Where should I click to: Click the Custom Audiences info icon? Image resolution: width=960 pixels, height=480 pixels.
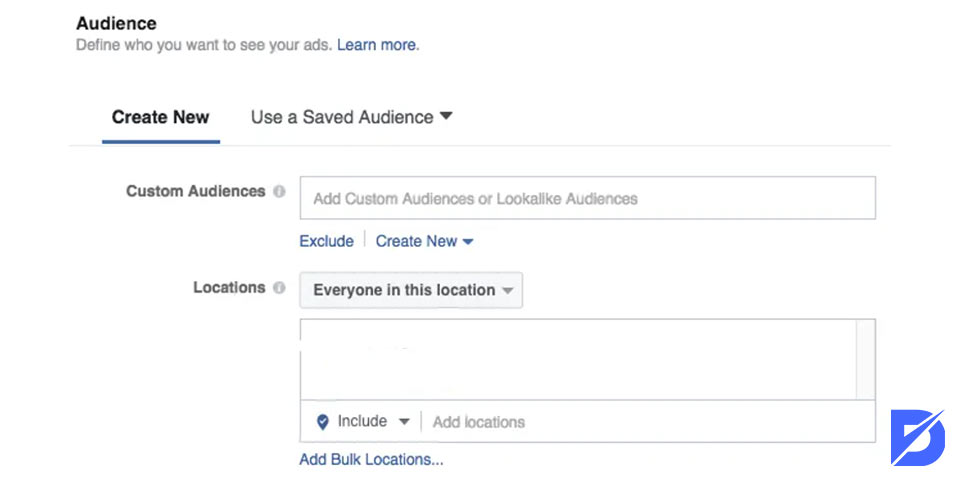[279, 192]
